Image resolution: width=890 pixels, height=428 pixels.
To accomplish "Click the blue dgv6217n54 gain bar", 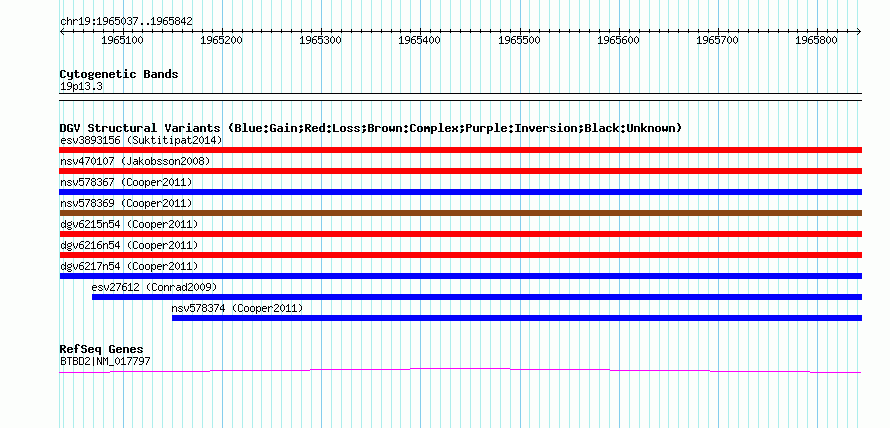I will (460, 276).
